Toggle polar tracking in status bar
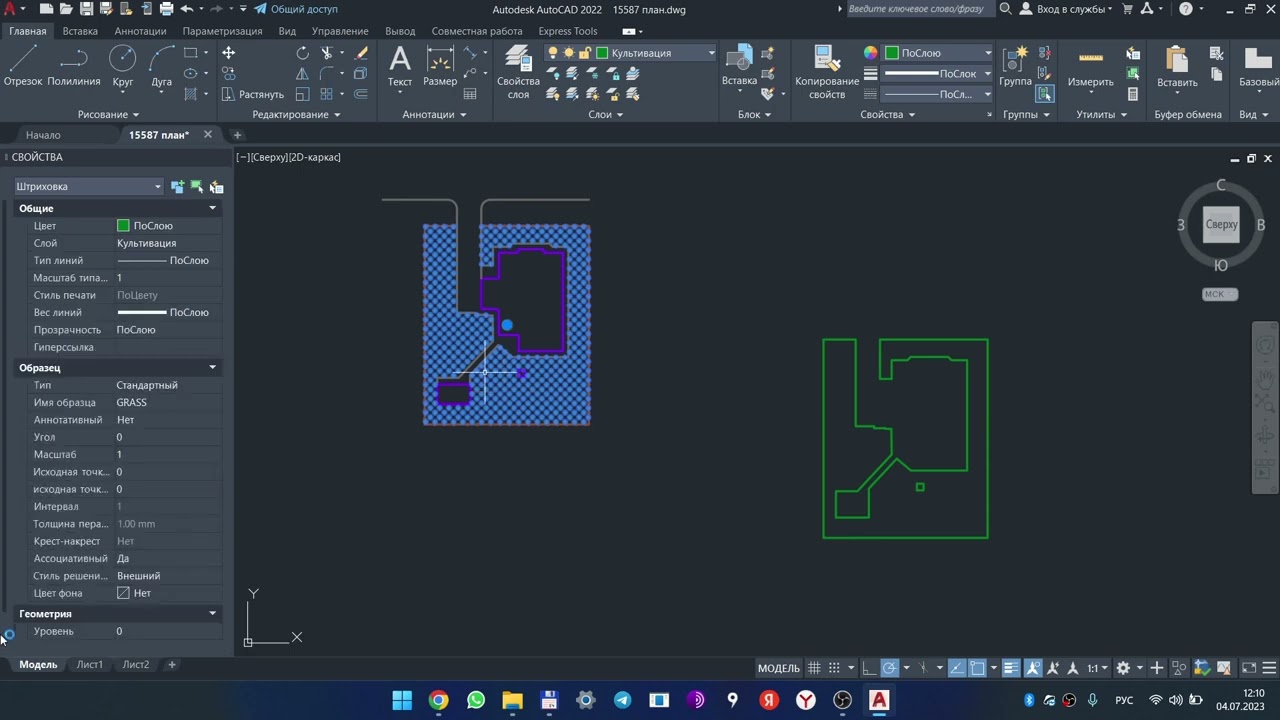This screenshot has height=720, width=1280. pyautogui.click(x=889, y=668)
